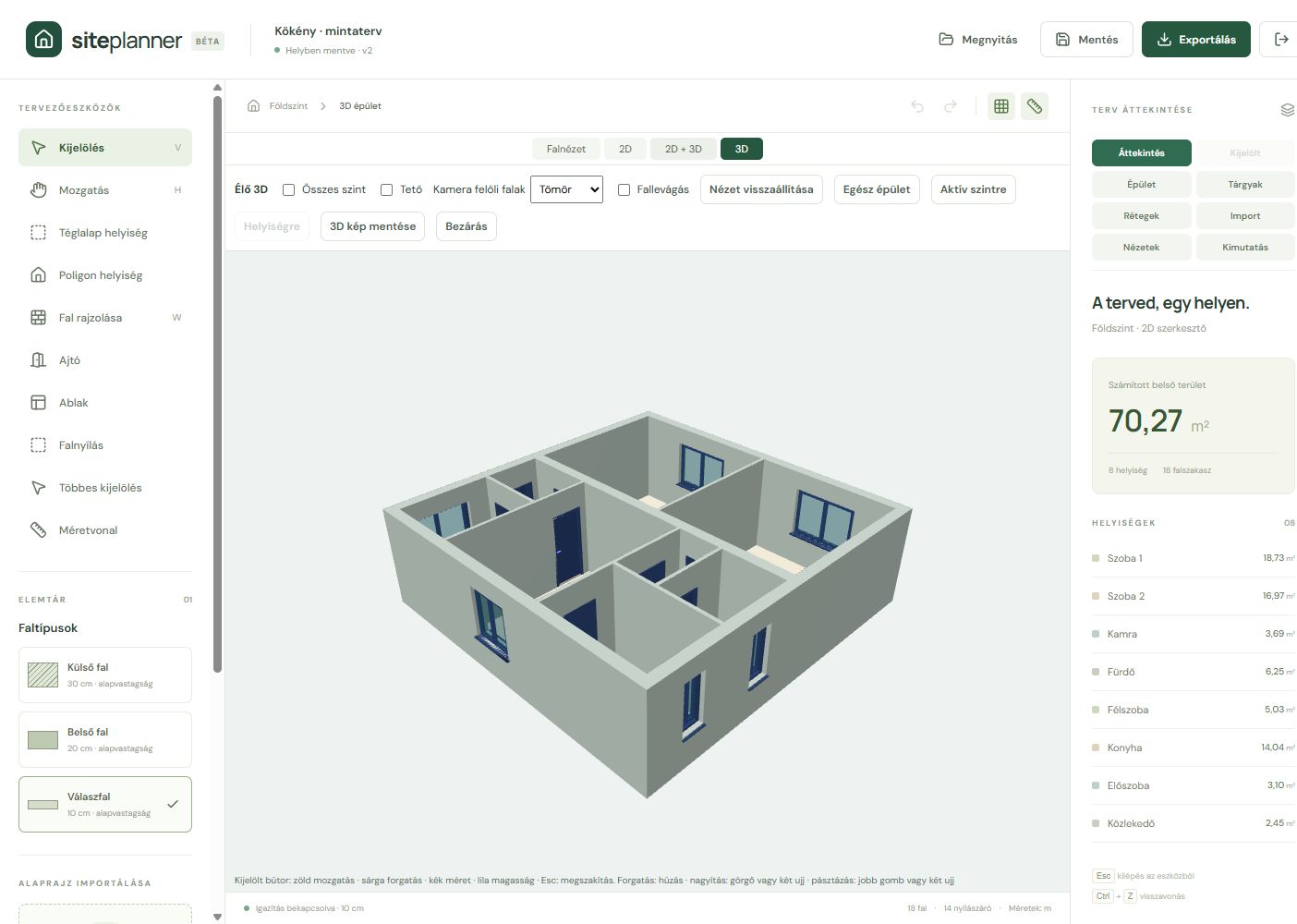Select the Konyha room row
The width and height of the screenshot is (1297, 924).
[1194, 748]
